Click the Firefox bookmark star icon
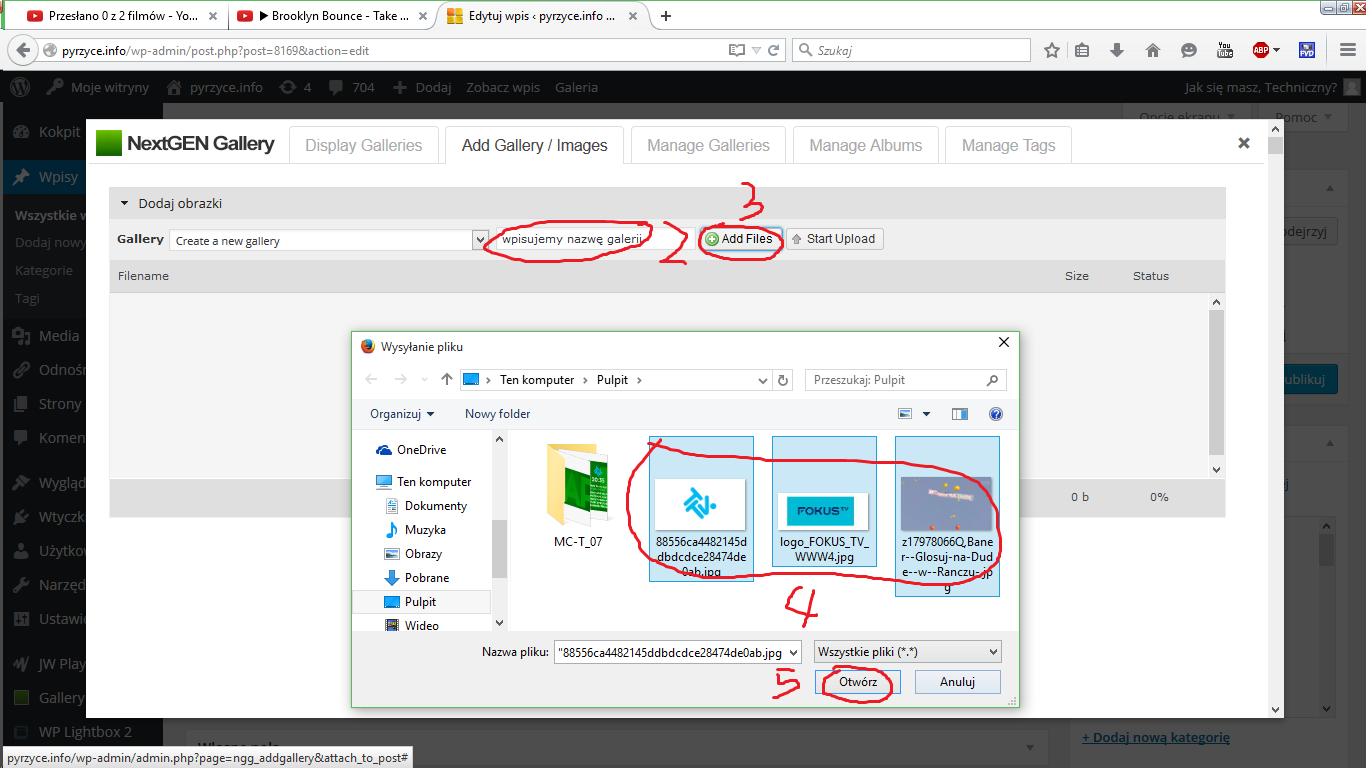The image size is (1366, 768). coord(1052,50)
